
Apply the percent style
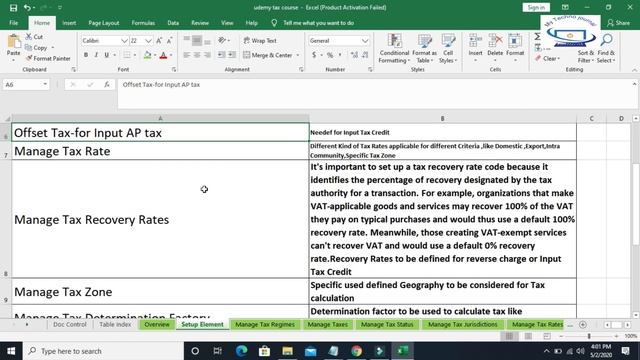pyautogui.click(x=330, y=55)
